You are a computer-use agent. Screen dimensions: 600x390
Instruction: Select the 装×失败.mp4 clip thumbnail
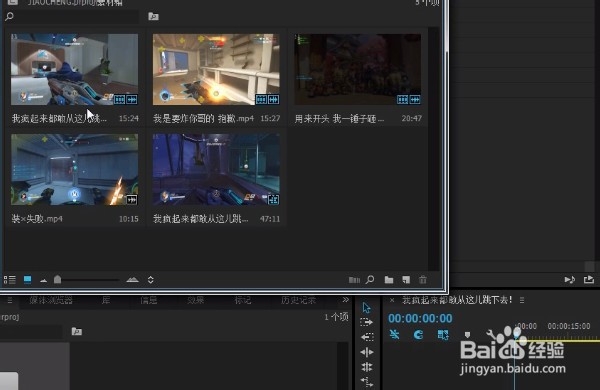pos(75,170)
